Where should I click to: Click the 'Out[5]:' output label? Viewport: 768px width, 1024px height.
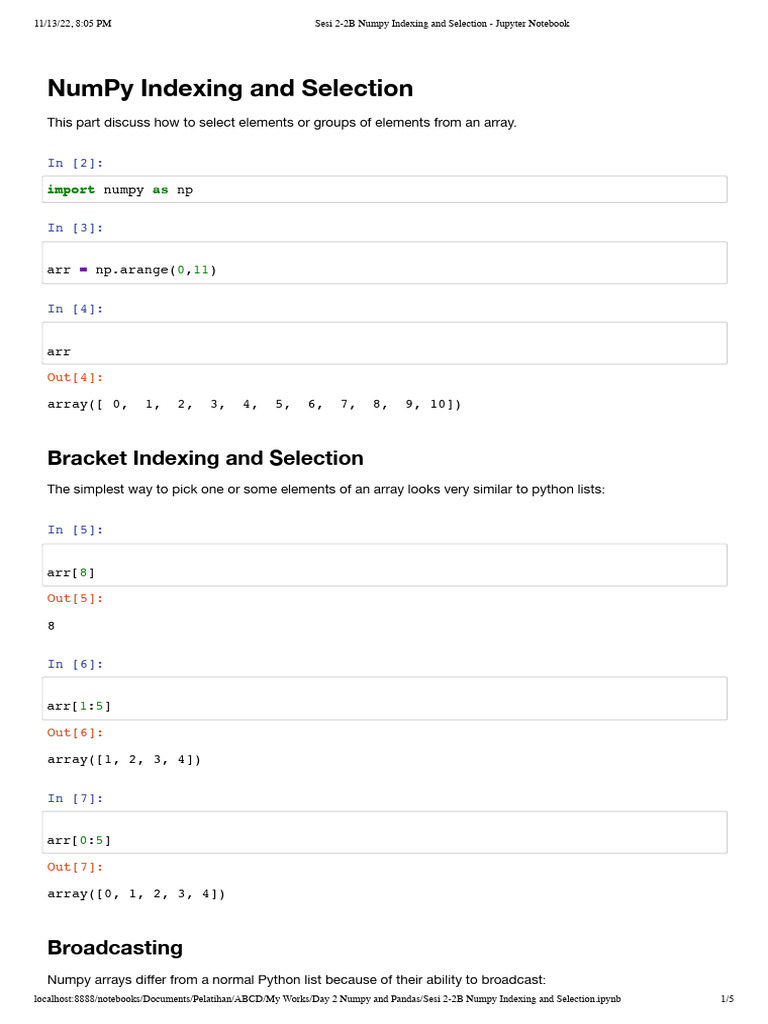75,598
